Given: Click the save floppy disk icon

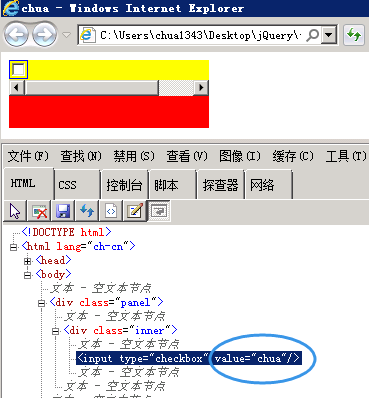Looking at the screenshot, I should click(x=63, y=211).
